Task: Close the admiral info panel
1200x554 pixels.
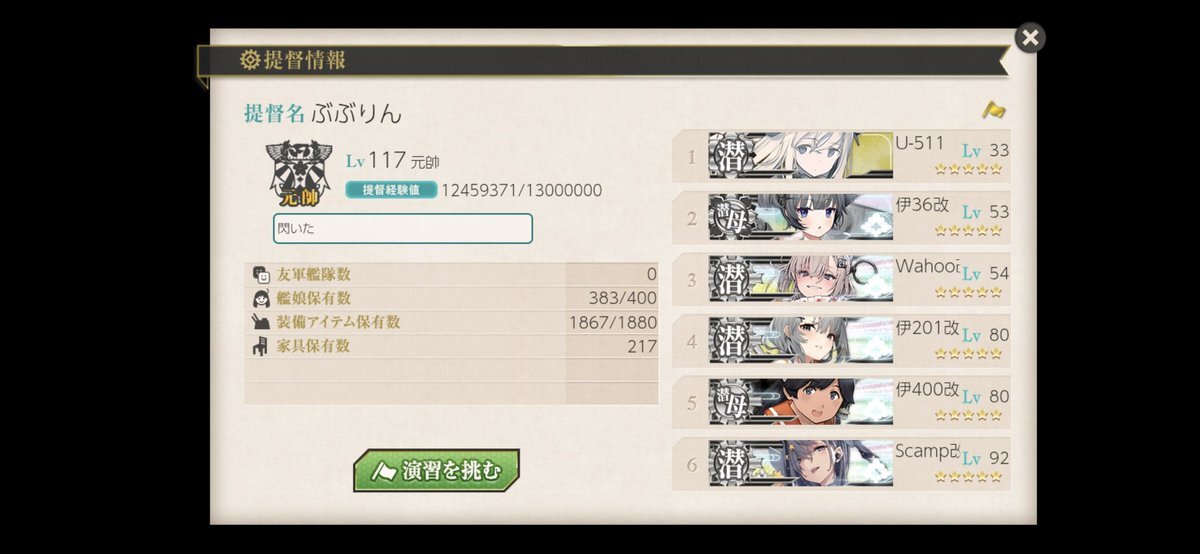Action: pos(1030,38)
